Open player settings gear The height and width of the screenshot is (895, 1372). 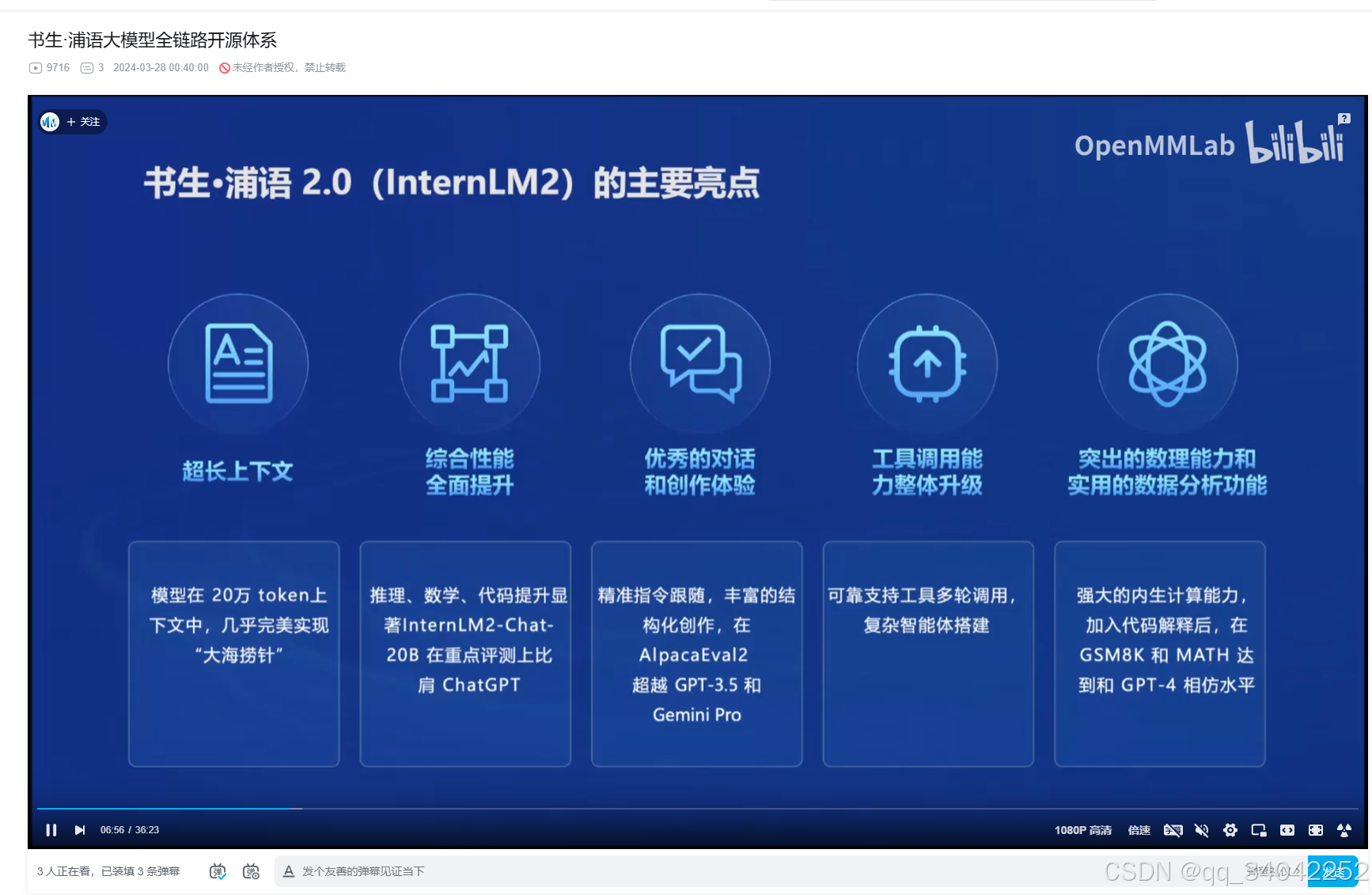coord(1230,830)
